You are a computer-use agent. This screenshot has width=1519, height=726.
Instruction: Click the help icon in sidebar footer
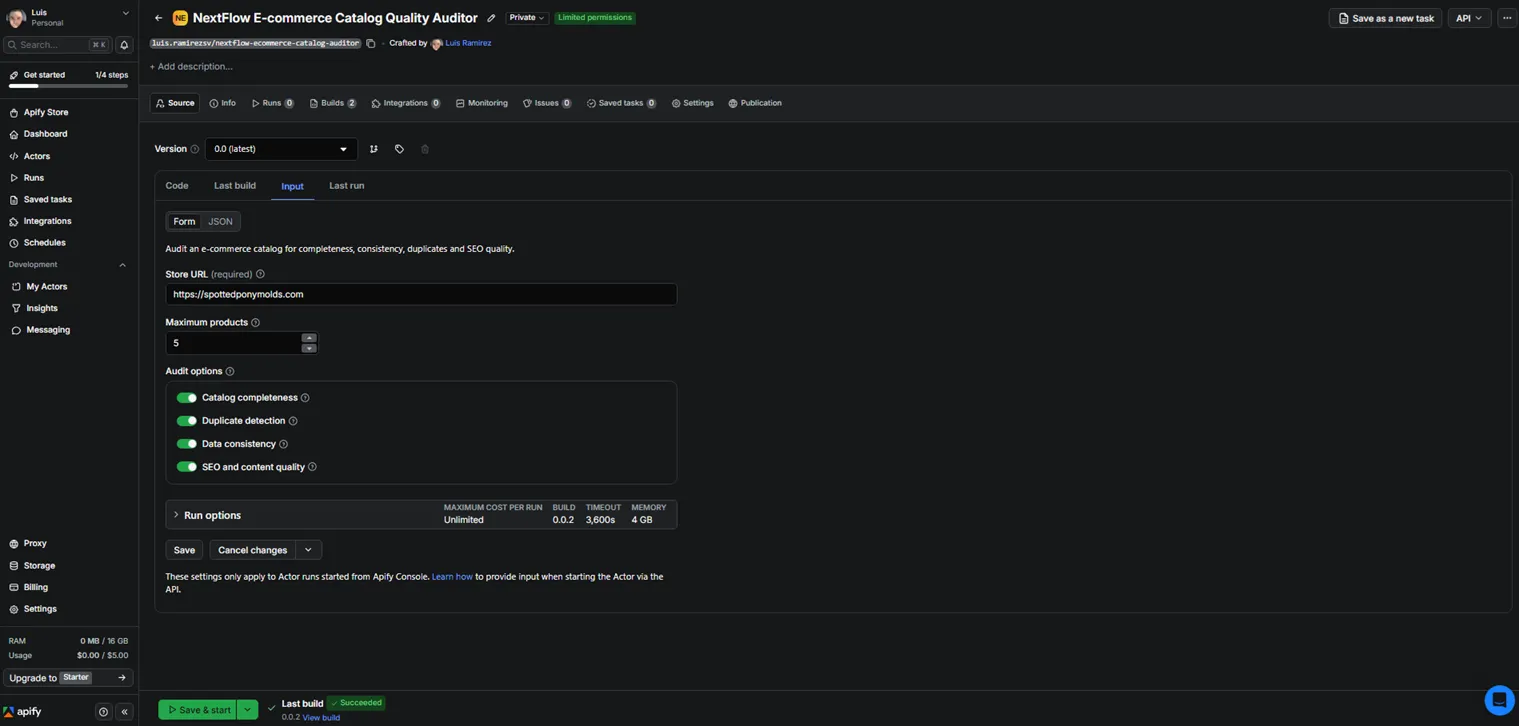[x=103, y=712]
